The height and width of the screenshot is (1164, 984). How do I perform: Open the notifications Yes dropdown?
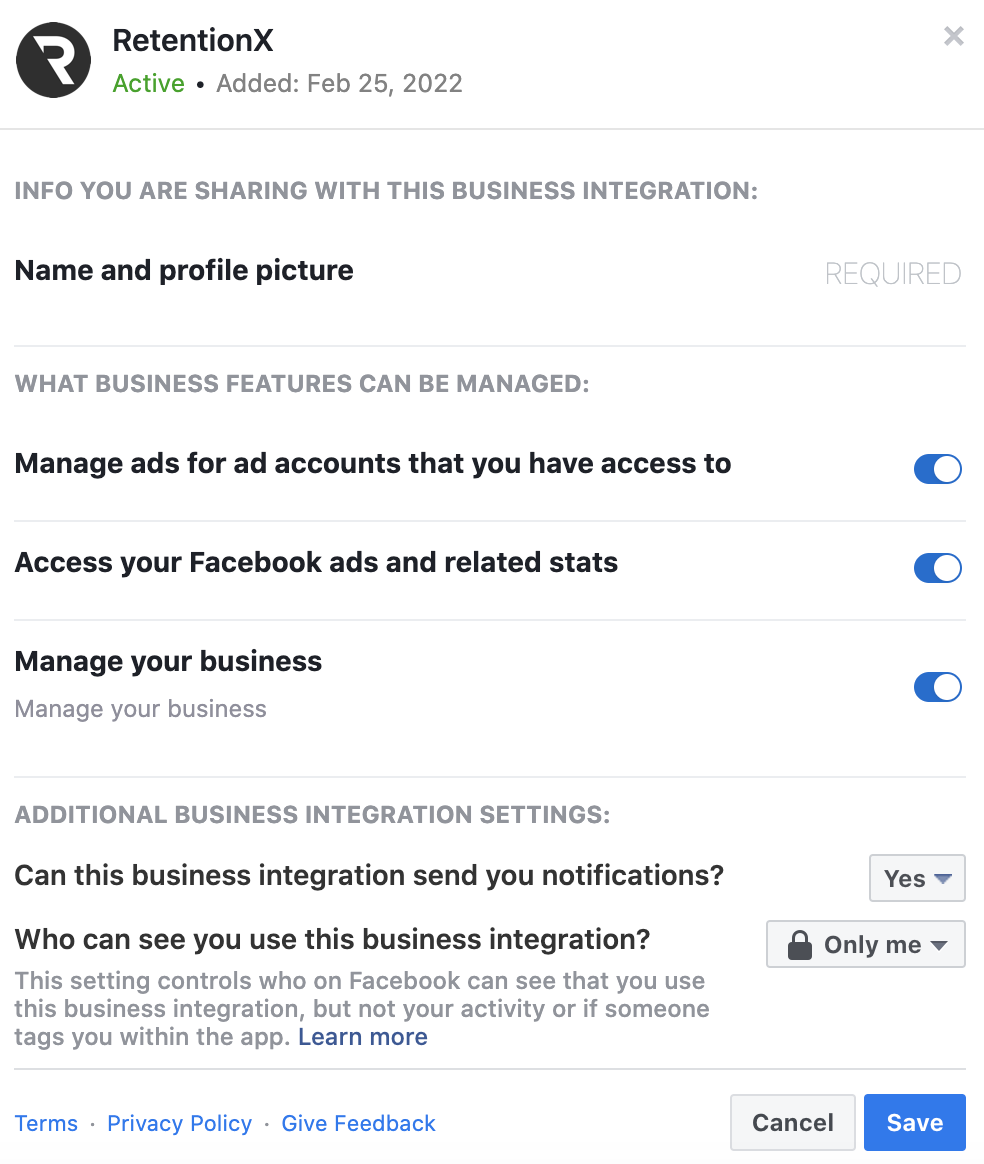point(916,877)
